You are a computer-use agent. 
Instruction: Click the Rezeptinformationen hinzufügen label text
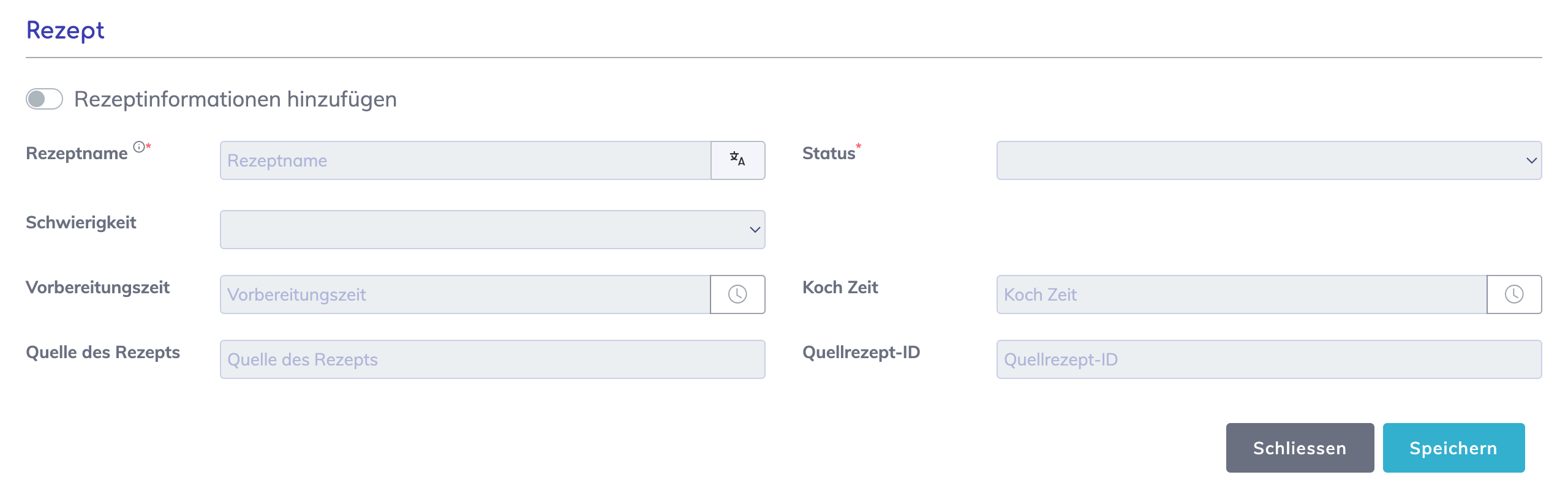[235, 99]
